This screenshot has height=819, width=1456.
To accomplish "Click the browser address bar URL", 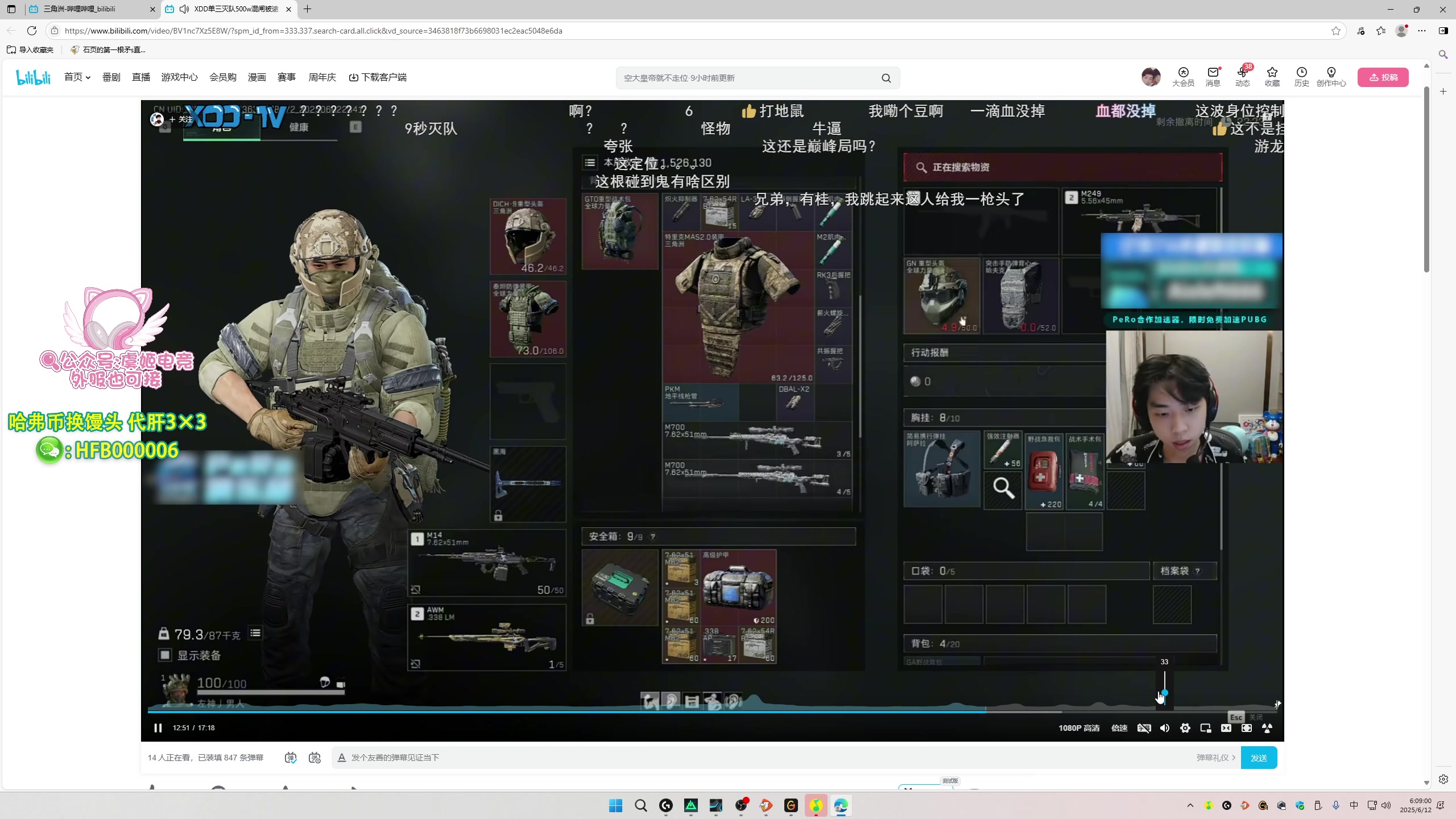I will tap(313, 31).
